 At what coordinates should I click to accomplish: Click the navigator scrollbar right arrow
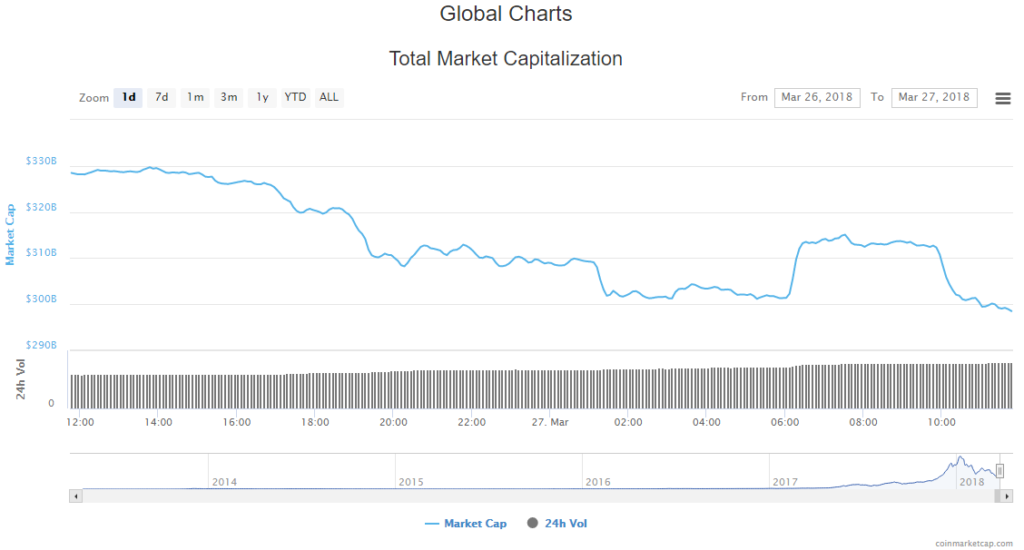tap(1007, 496)
